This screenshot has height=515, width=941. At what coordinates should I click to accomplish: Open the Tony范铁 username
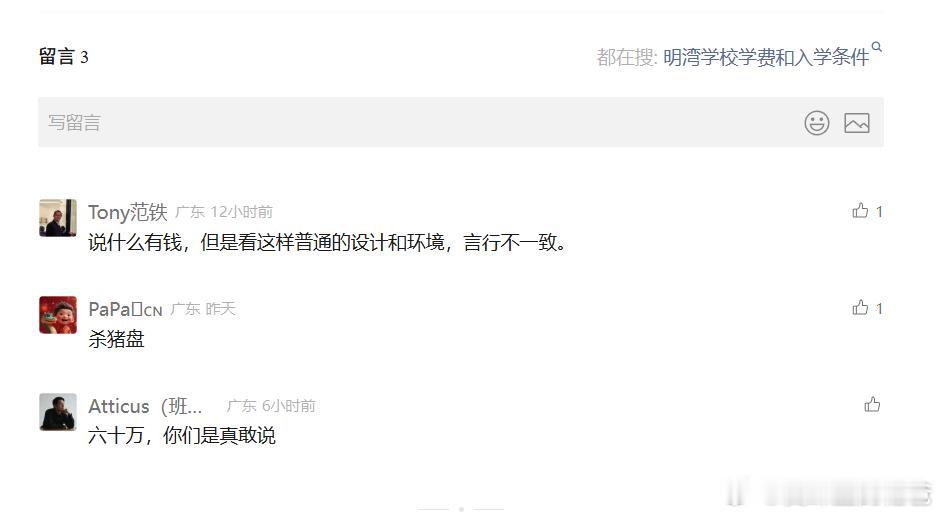pyautogui.click(x=128, y=212)
